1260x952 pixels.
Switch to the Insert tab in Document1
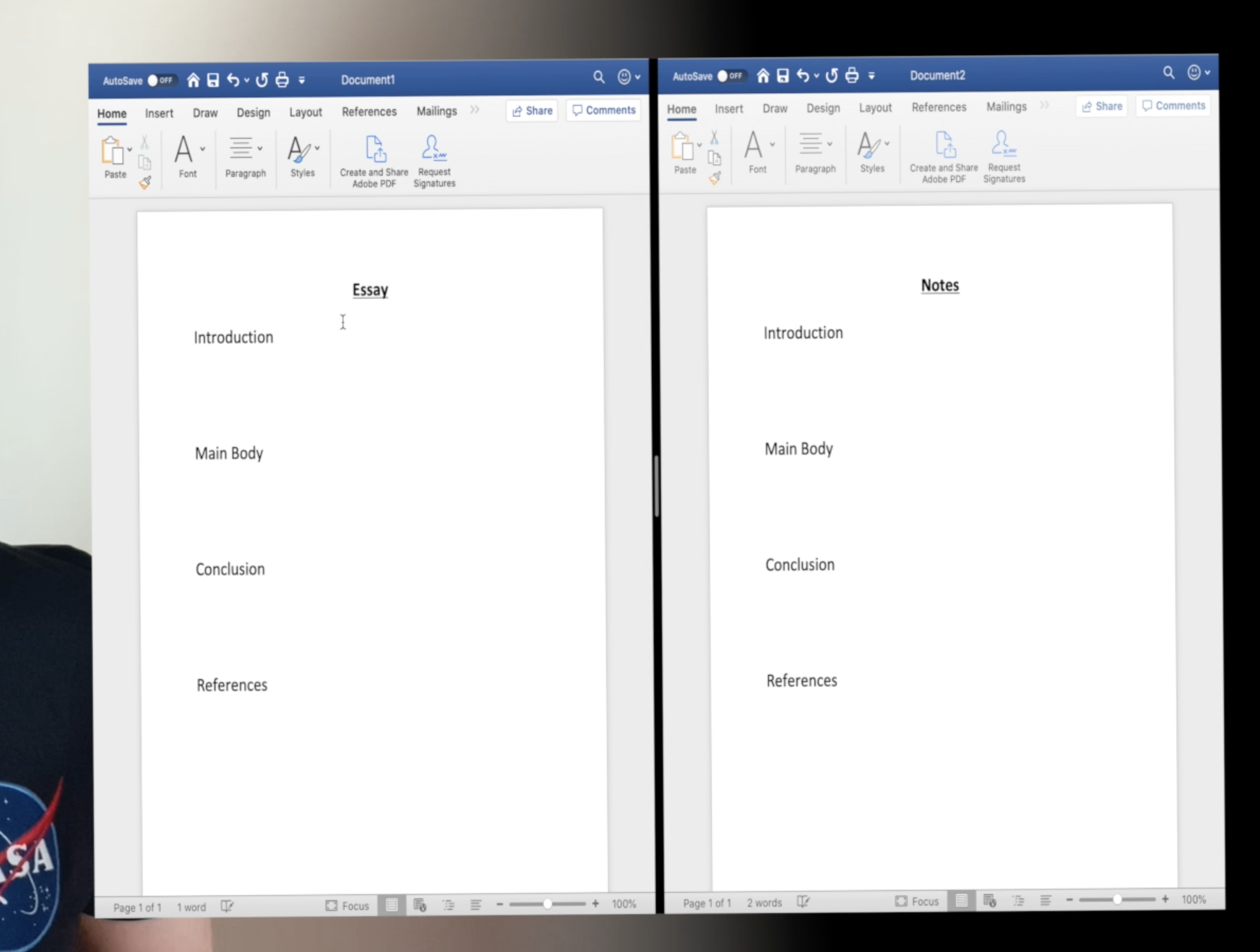coord(158,112)
